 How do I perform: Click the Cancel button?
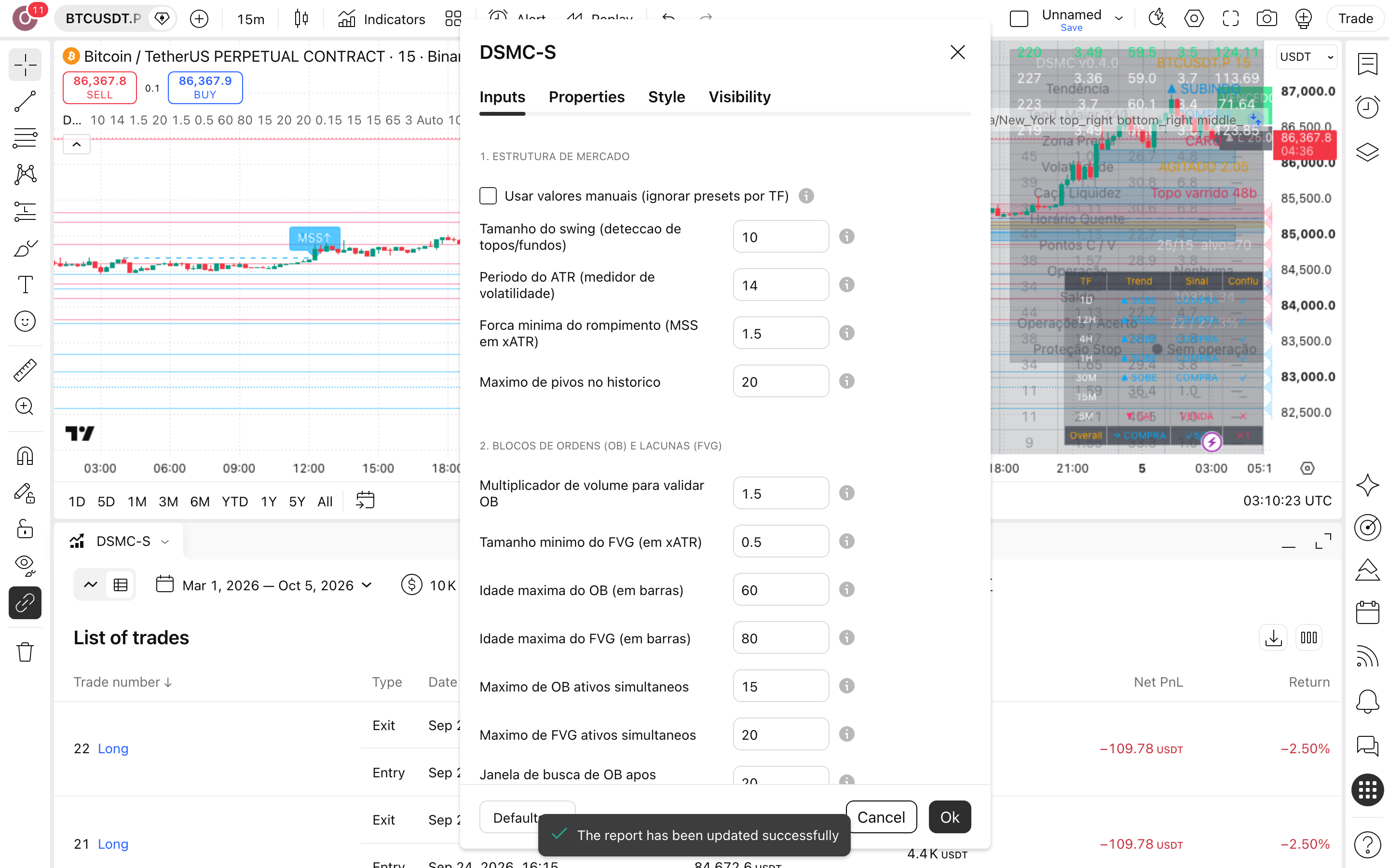[x=881, y=816]
